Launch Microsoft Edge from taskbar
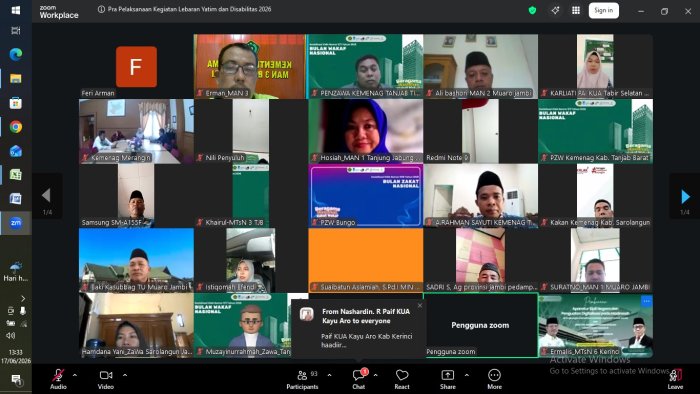This screenshot has width=700, height=394. coord(16,54)
